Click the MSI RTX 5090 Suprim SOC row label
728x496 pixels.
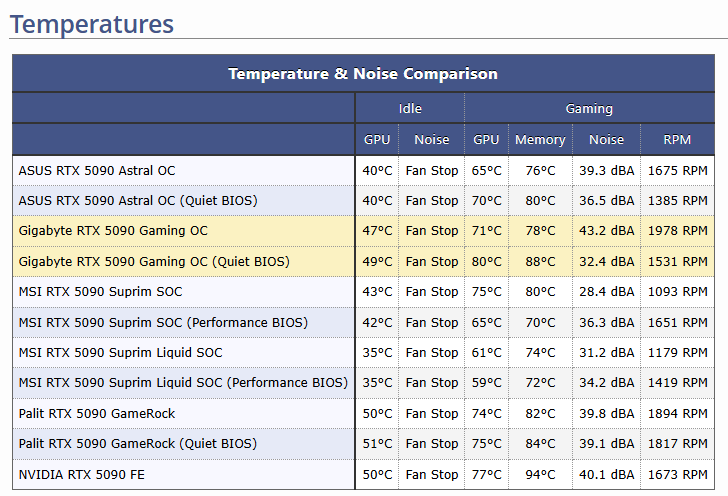(100, 292)
